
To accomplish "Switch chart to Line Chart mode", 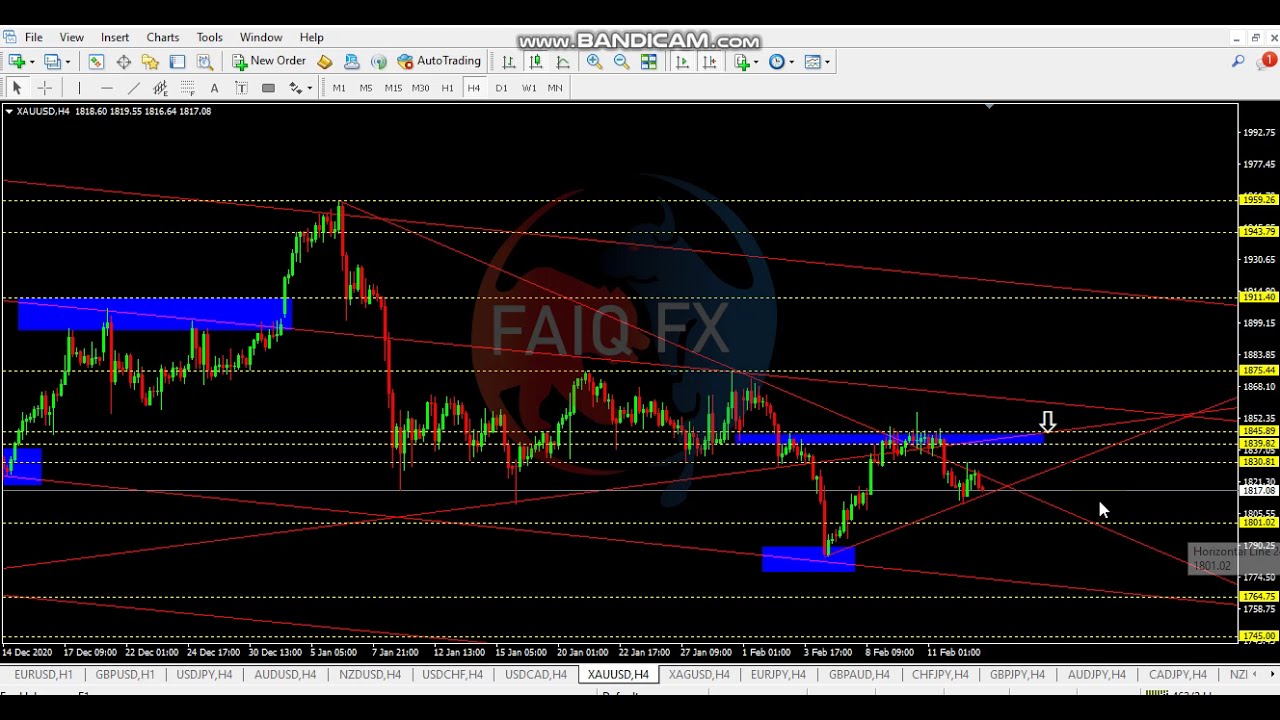I will pyautogui.click(x=562, y=62).
